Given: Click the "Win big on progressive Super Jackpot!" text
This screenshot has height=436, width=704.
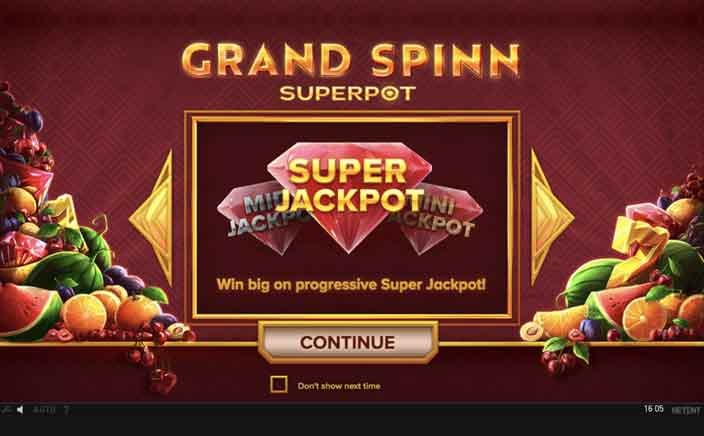Looking at the screenshot, I should click(351, 284).
